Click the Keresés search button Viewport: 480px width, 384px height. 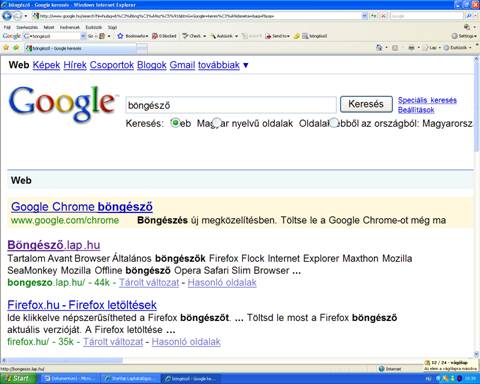(366, 104)
